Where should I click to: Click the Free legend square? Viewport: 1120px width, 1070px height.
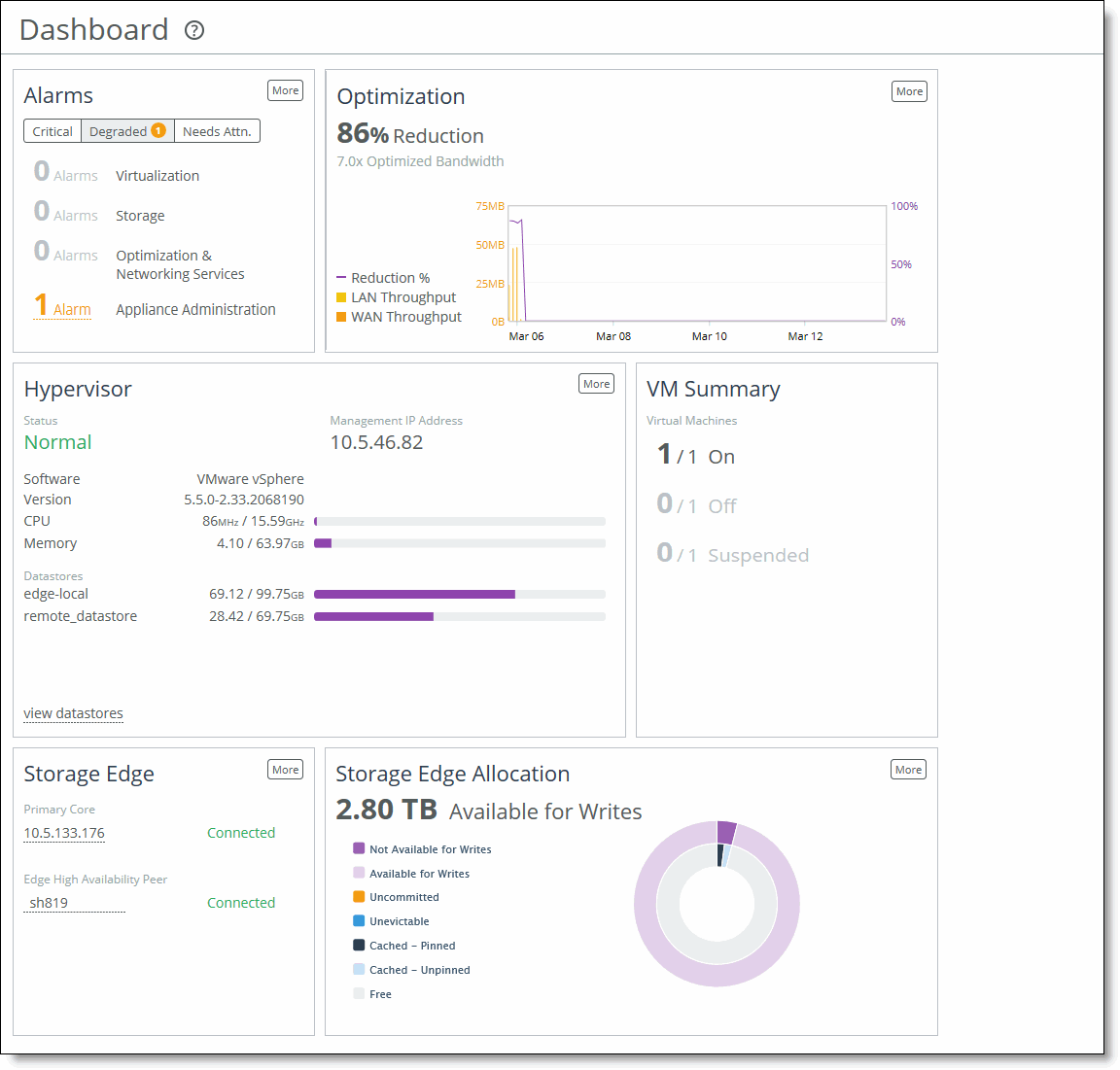359,993
